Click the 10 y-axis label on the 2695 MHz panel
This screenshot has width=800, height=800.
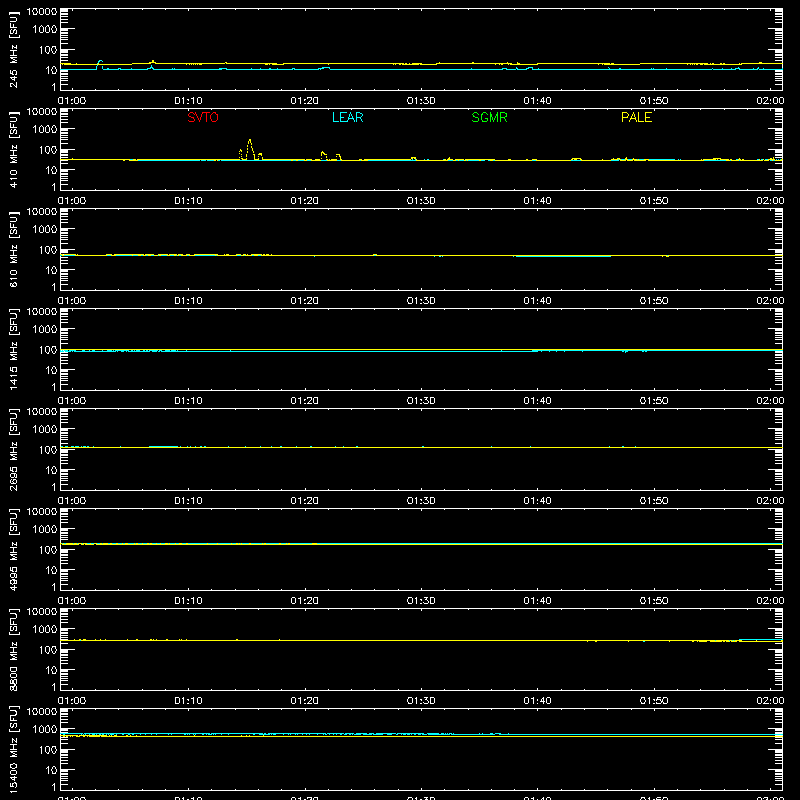point(51,470)
